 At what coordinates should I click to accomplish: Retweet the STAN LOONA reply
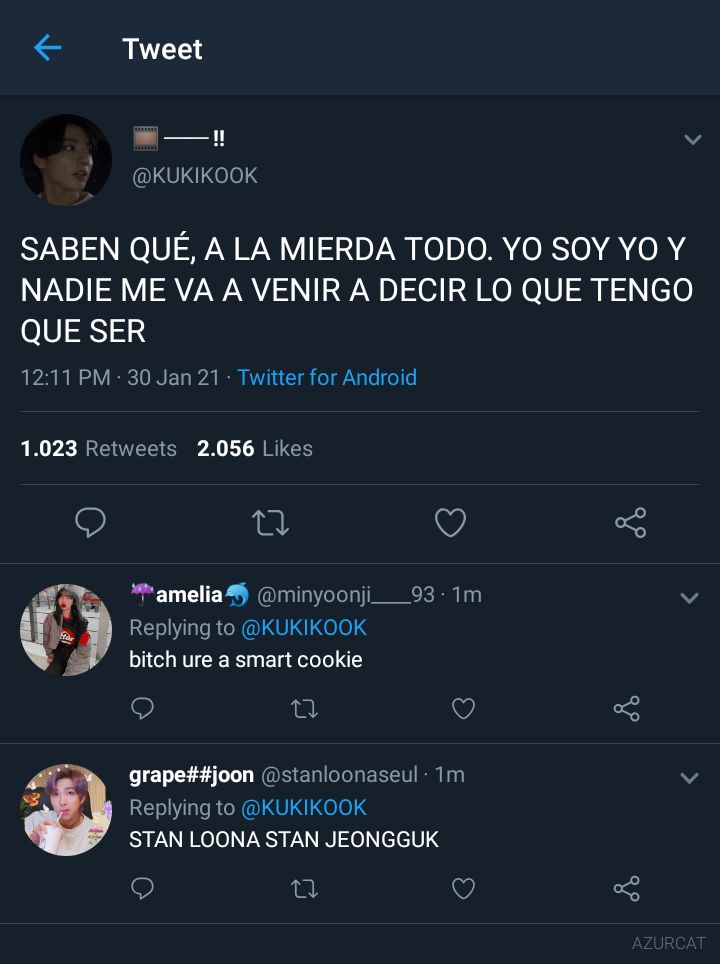pos(304,888)
